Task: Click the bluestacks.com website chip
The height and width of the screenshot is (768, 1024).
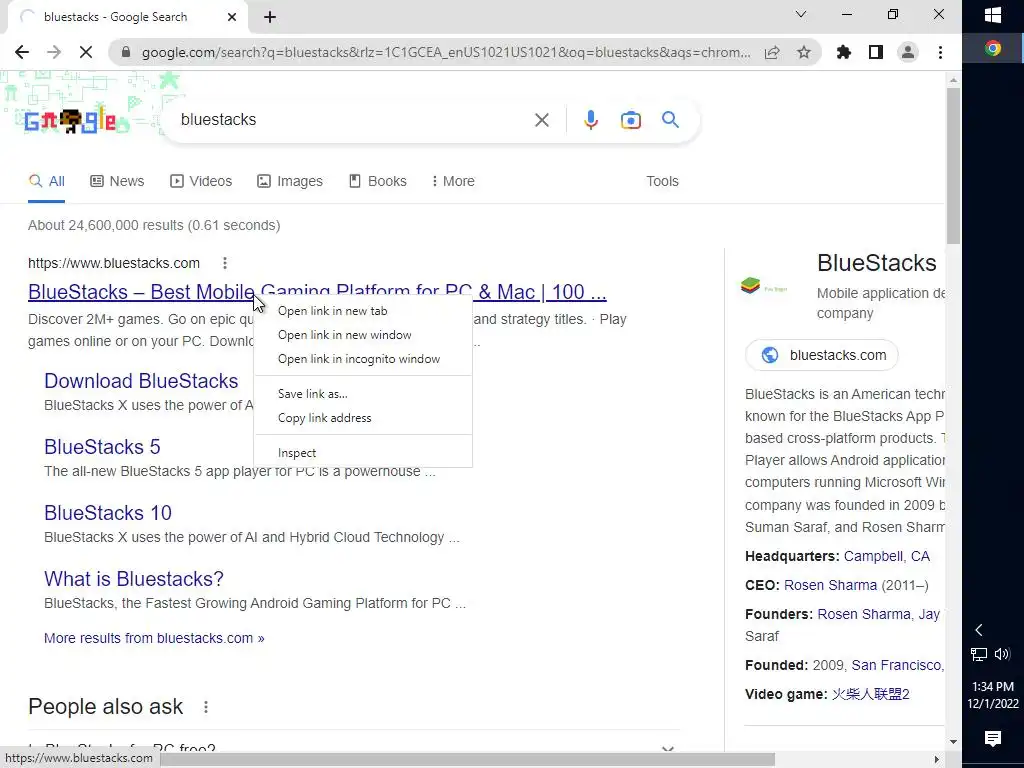Action: [822, 355]
